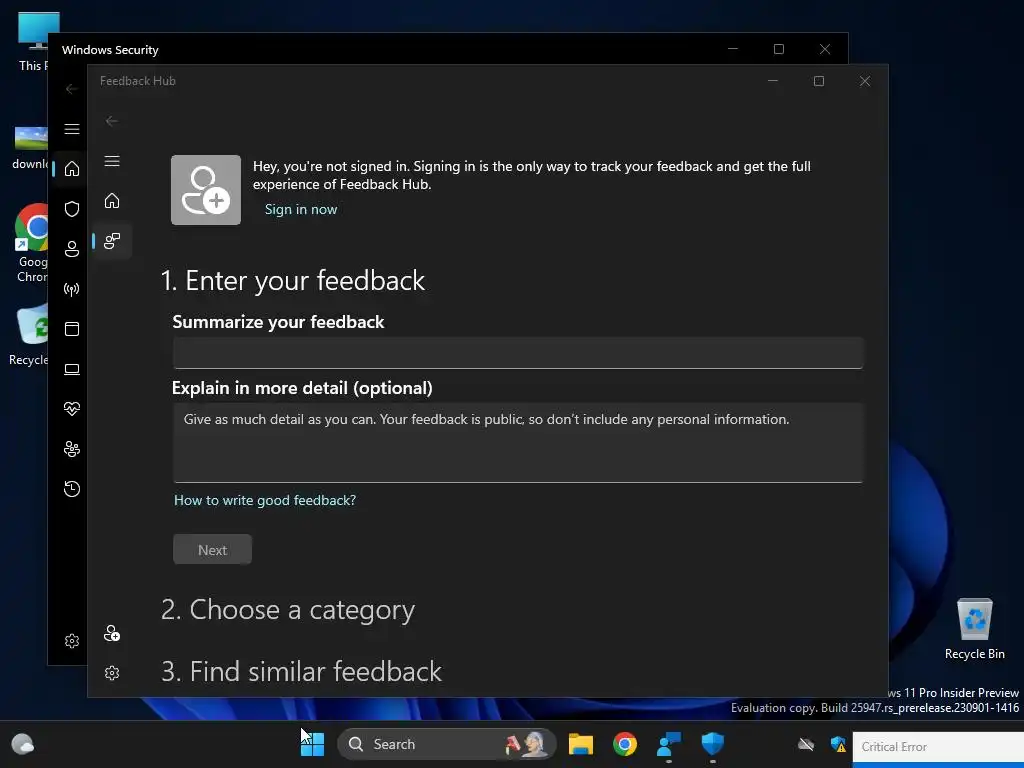Maximize the Feedback Hub window
The height and width of the screenshot is (768, 1024).
819,81
